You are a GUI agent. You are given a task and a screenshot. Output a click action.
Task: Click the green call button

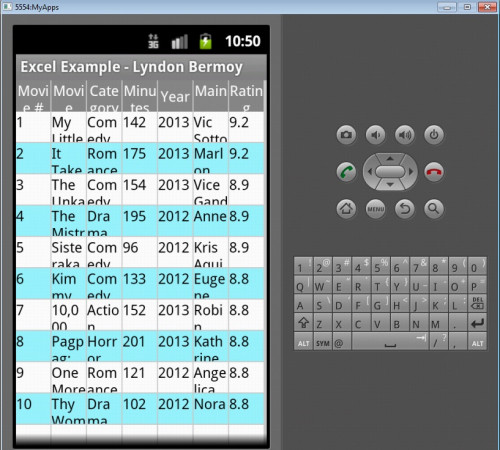(346, 172)
